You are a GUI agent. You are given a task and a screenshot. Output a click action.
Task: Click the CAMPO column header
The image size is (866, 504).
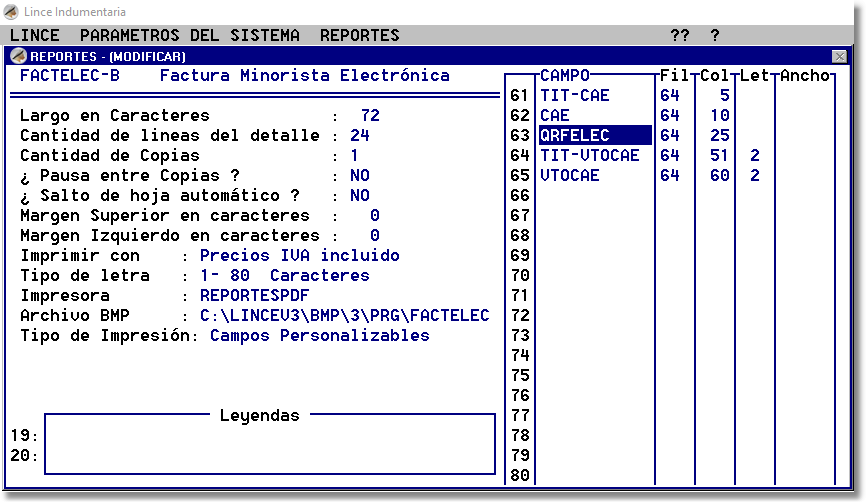(x=564, y=76)
